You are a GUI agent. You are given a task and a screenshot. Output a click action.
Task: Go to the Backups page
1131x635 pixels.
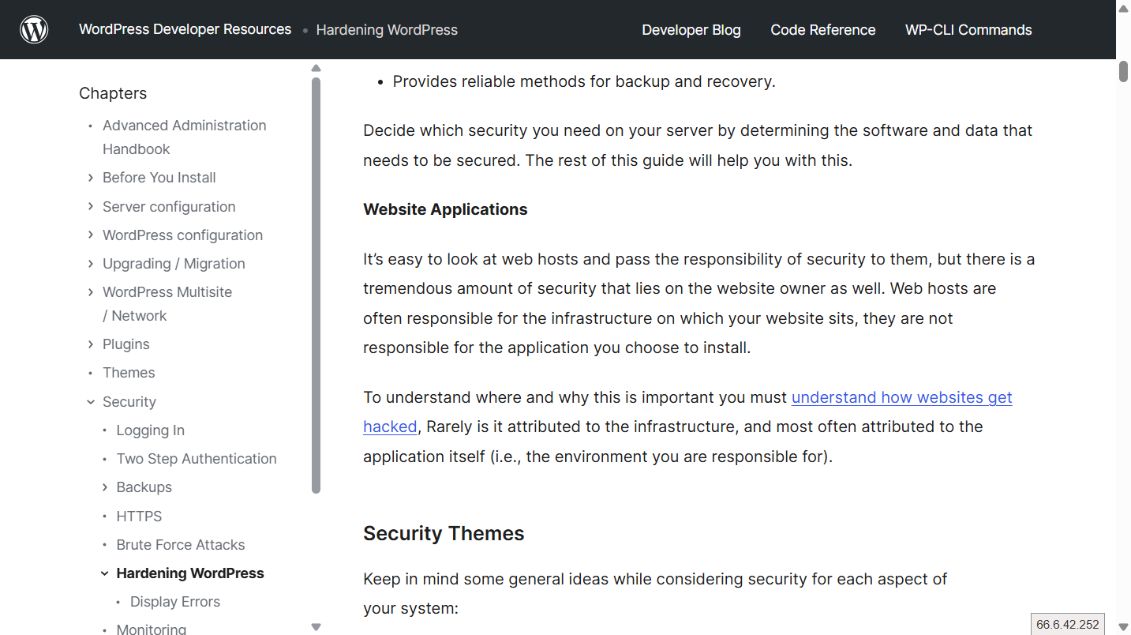[144, 487]
